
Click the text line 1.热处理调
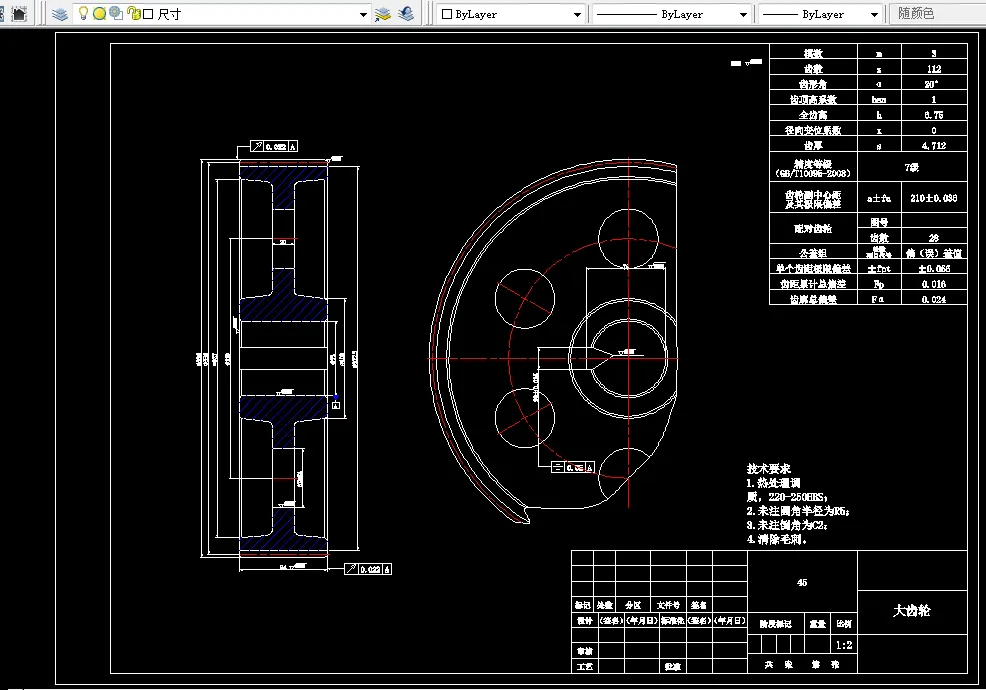click(773, 483)
